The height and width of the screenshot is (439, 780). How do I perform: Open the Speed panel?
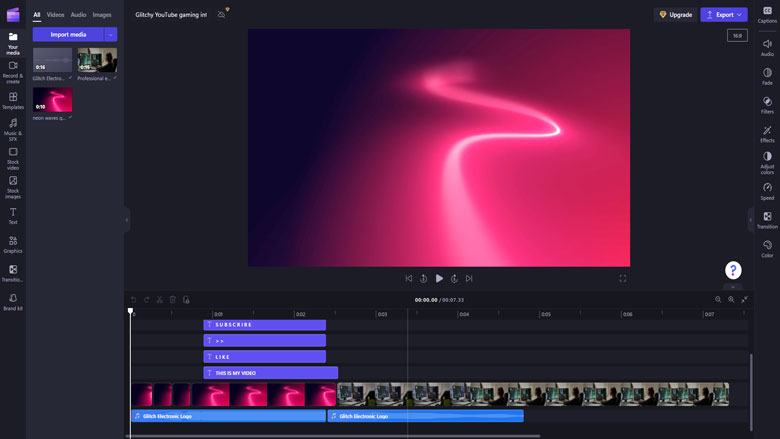click(767, 191)
